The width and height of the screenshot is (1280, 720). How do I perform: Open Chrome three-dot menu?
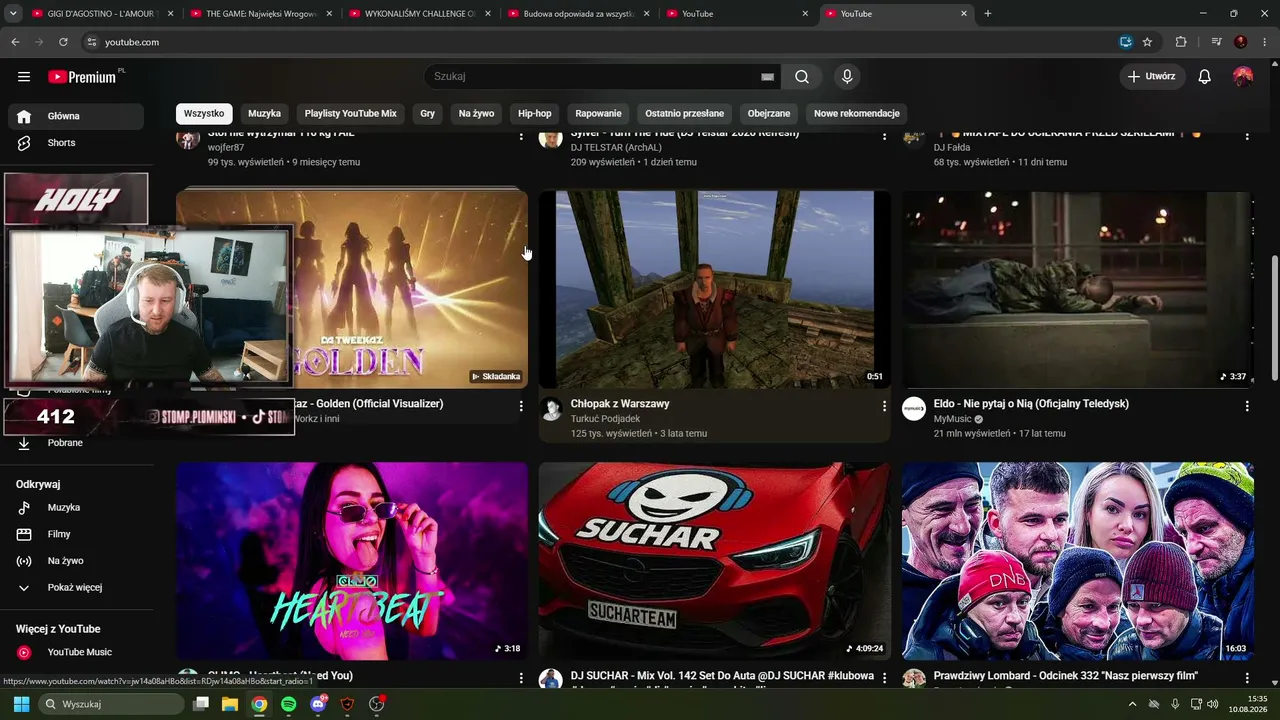[1264, 42]
